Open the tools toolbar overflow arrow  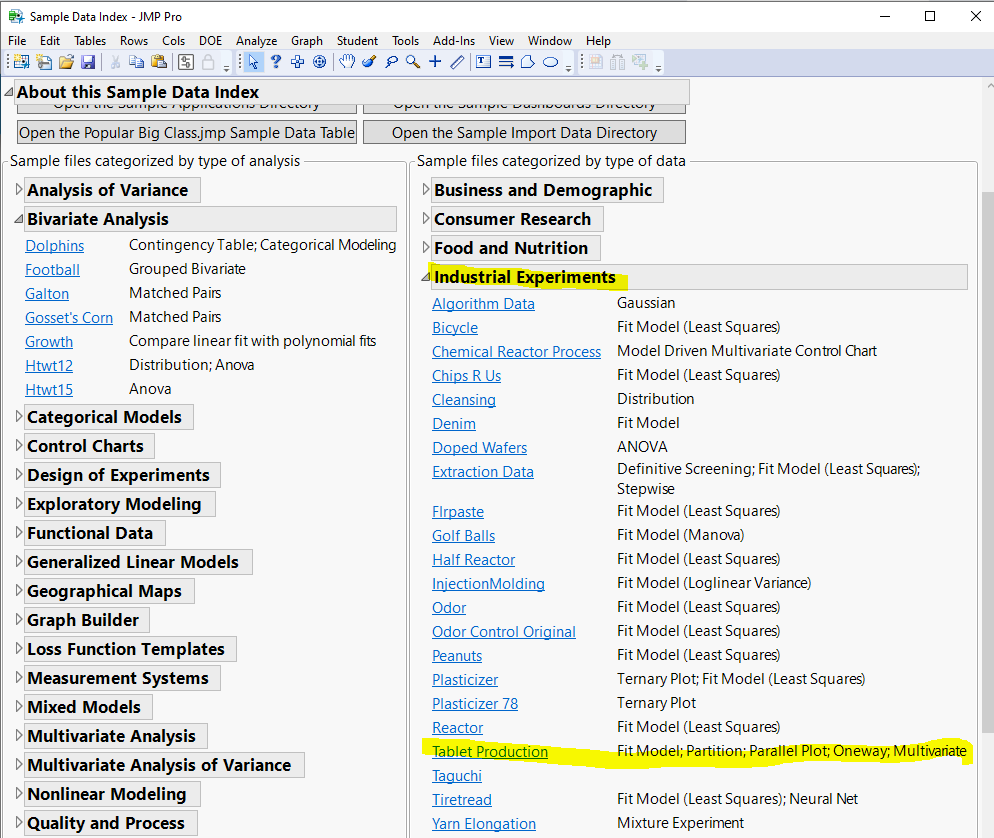pos(569,67)
